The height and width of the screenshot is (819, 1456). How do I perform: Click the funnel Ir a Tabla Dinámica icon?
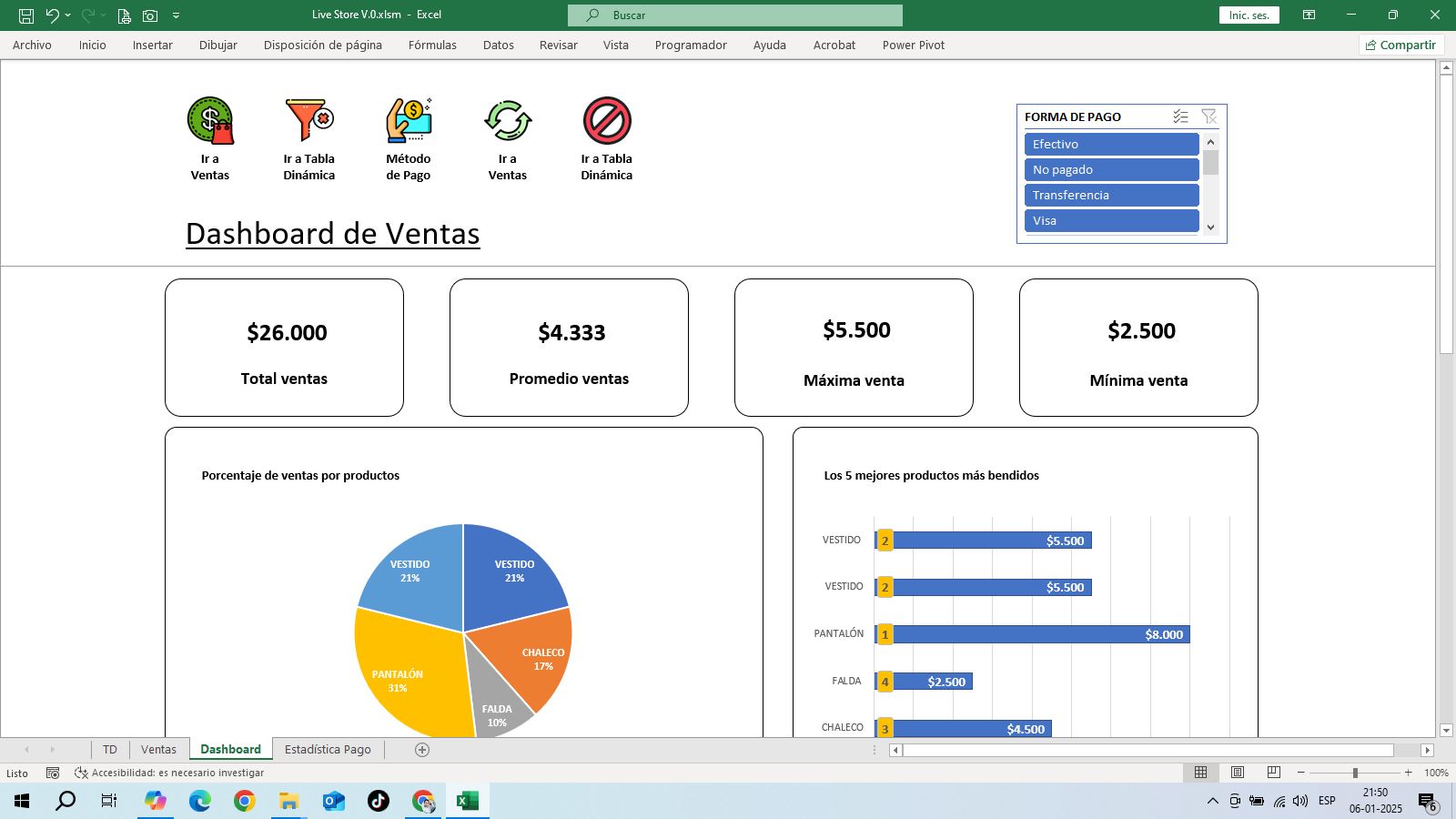coord(309,121)
